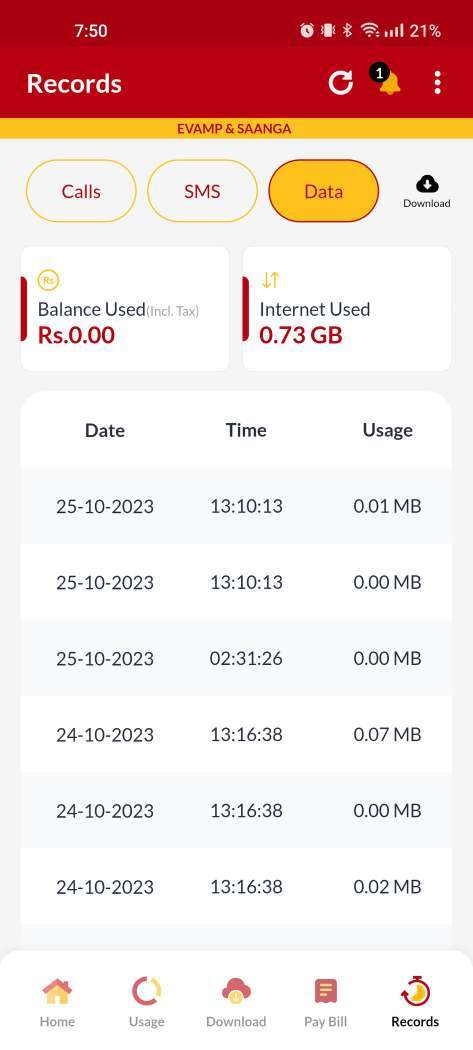The width and height of the screenshot is (473, 1050).
Task: Tap the cloud Download icon beside Data
Action: click(x=427, y=192)
